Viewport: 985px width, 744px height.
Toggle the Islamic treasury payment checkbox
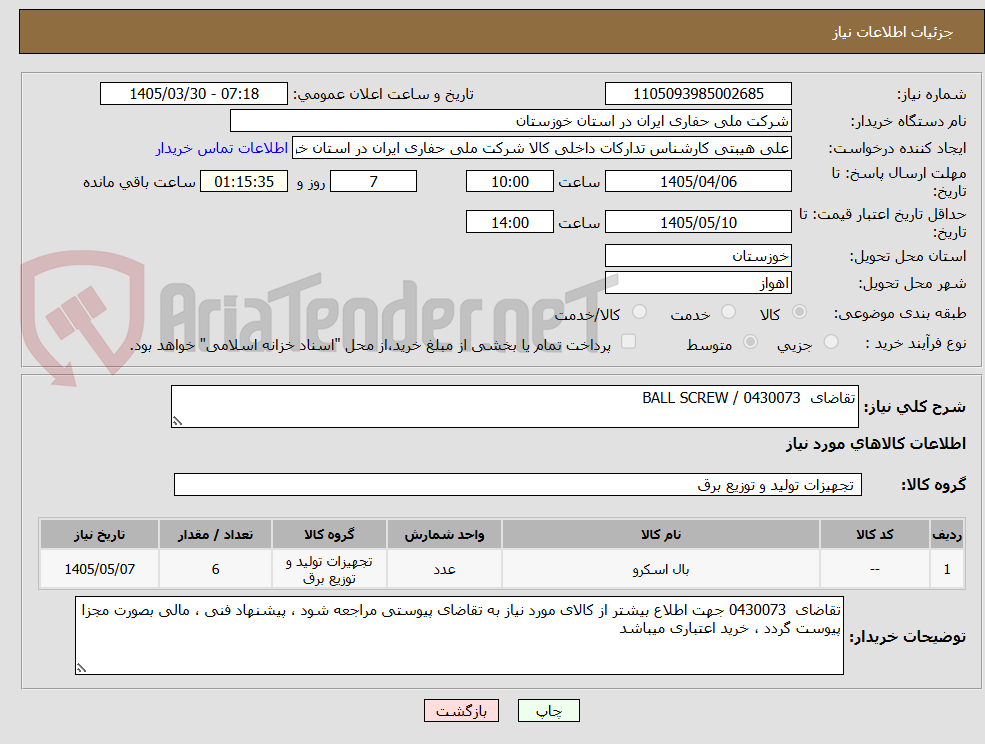(x=628, y=341)
